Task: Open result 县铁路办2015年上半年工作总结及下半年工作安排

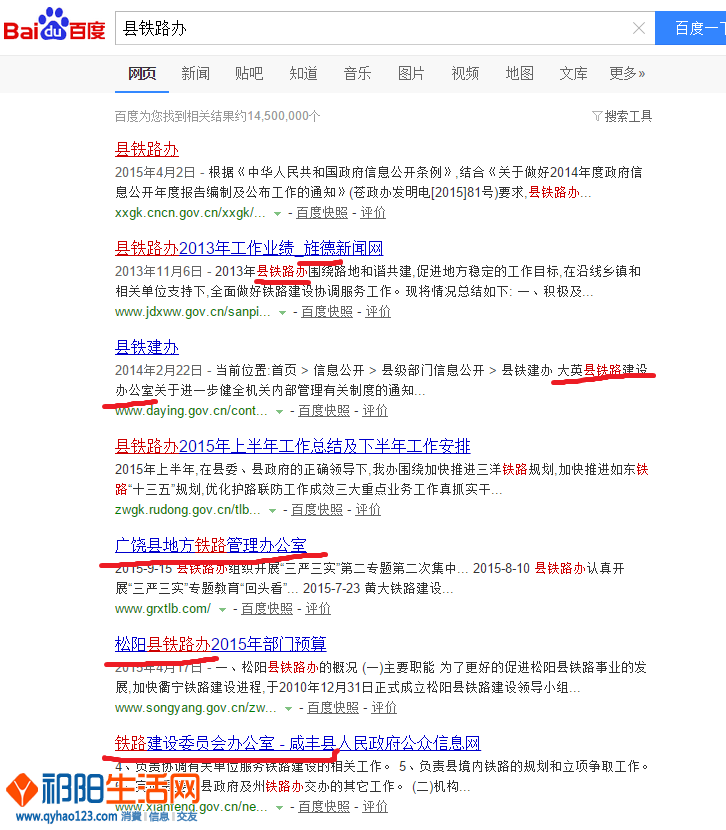Action: pyautogui.click(x=293, y=446)
